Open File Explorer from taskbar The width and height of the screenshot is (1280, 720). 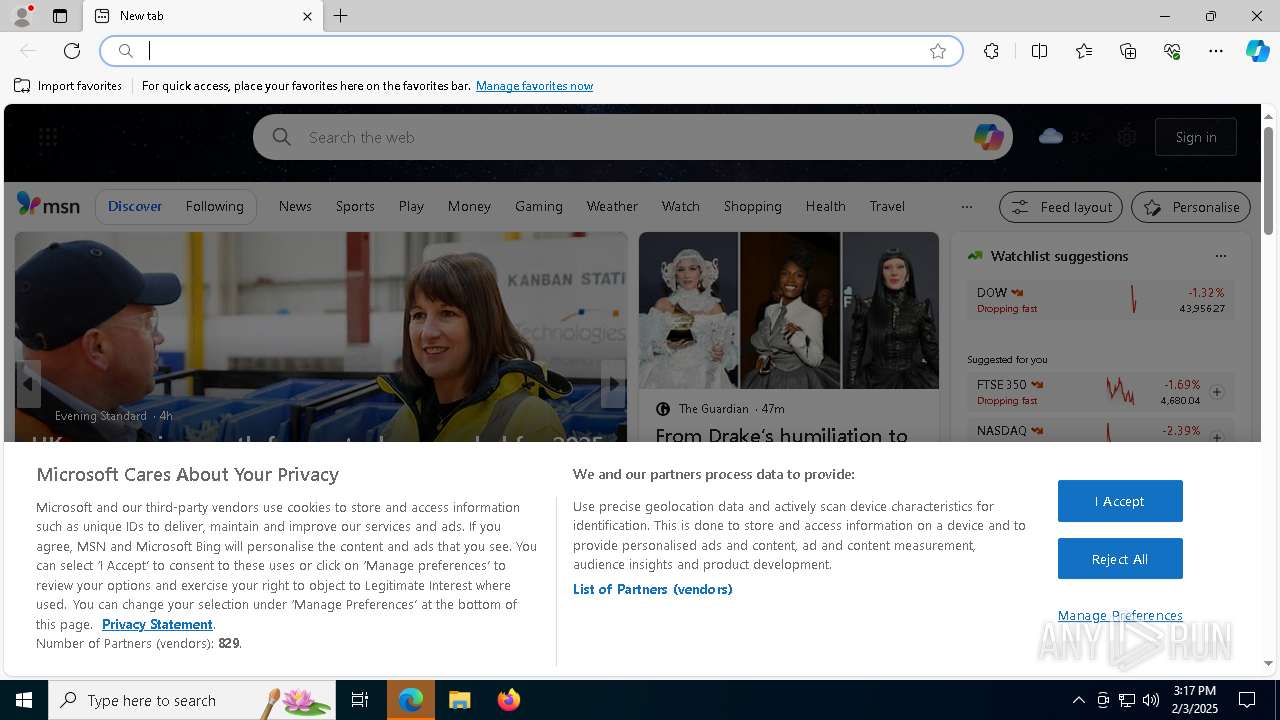459,700
